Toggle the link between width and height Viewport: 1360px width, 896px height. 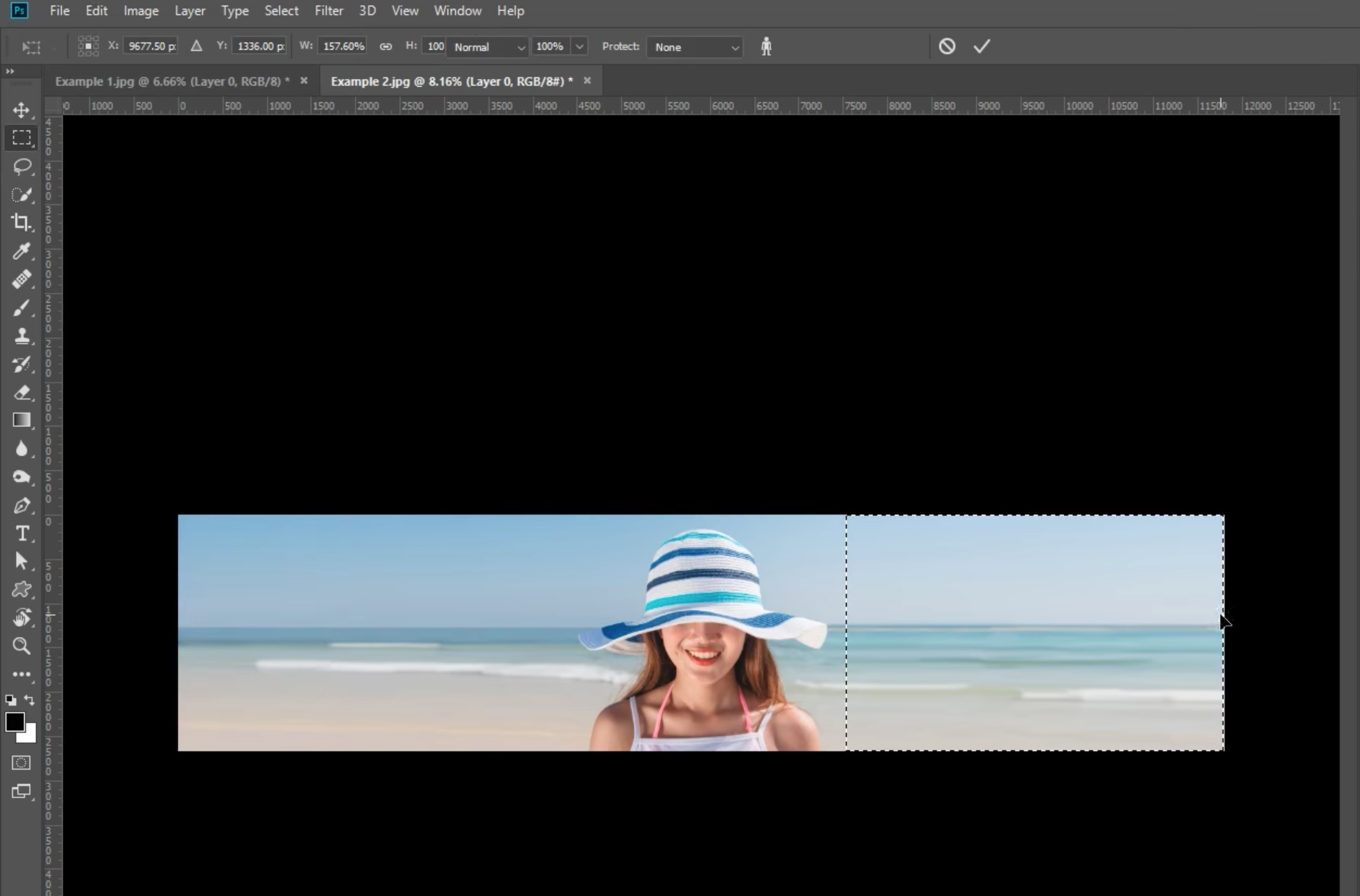click(x=386, y=46)
